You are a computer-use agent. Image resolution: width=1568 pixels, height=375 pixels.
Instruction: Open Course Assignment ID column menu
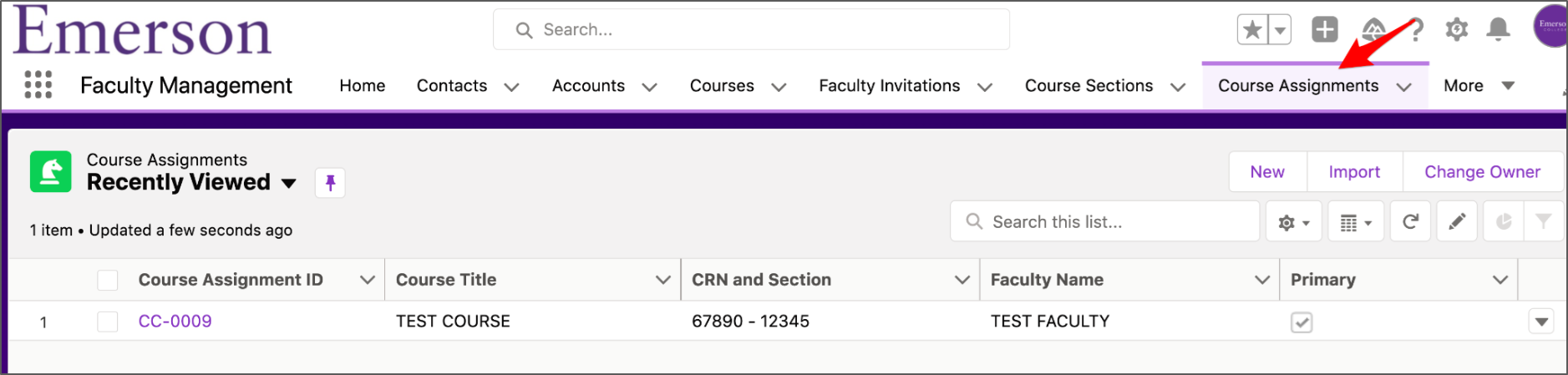tap(367, 280)
